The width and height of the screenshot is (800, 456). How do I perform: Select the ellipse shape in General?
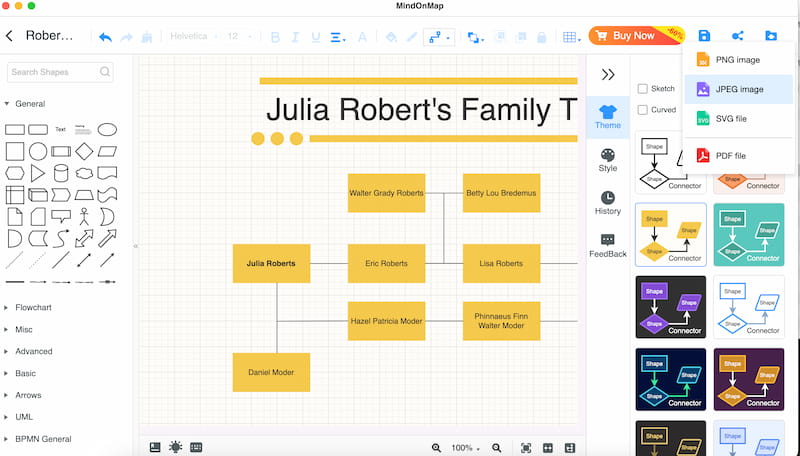[107, 130]
